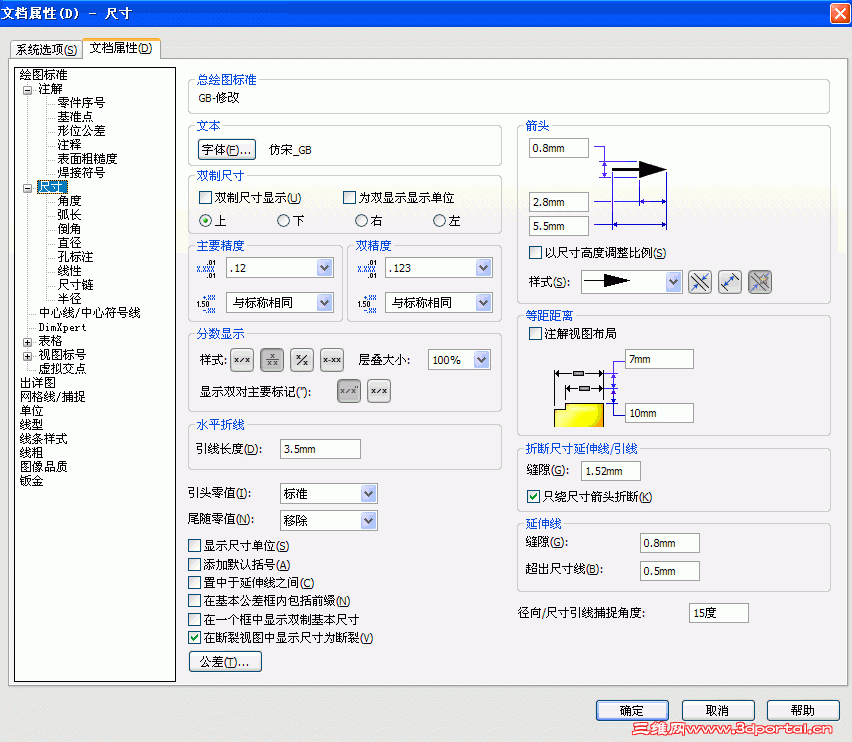Choose the x/x" double prime mark button

tap(349, 391)
